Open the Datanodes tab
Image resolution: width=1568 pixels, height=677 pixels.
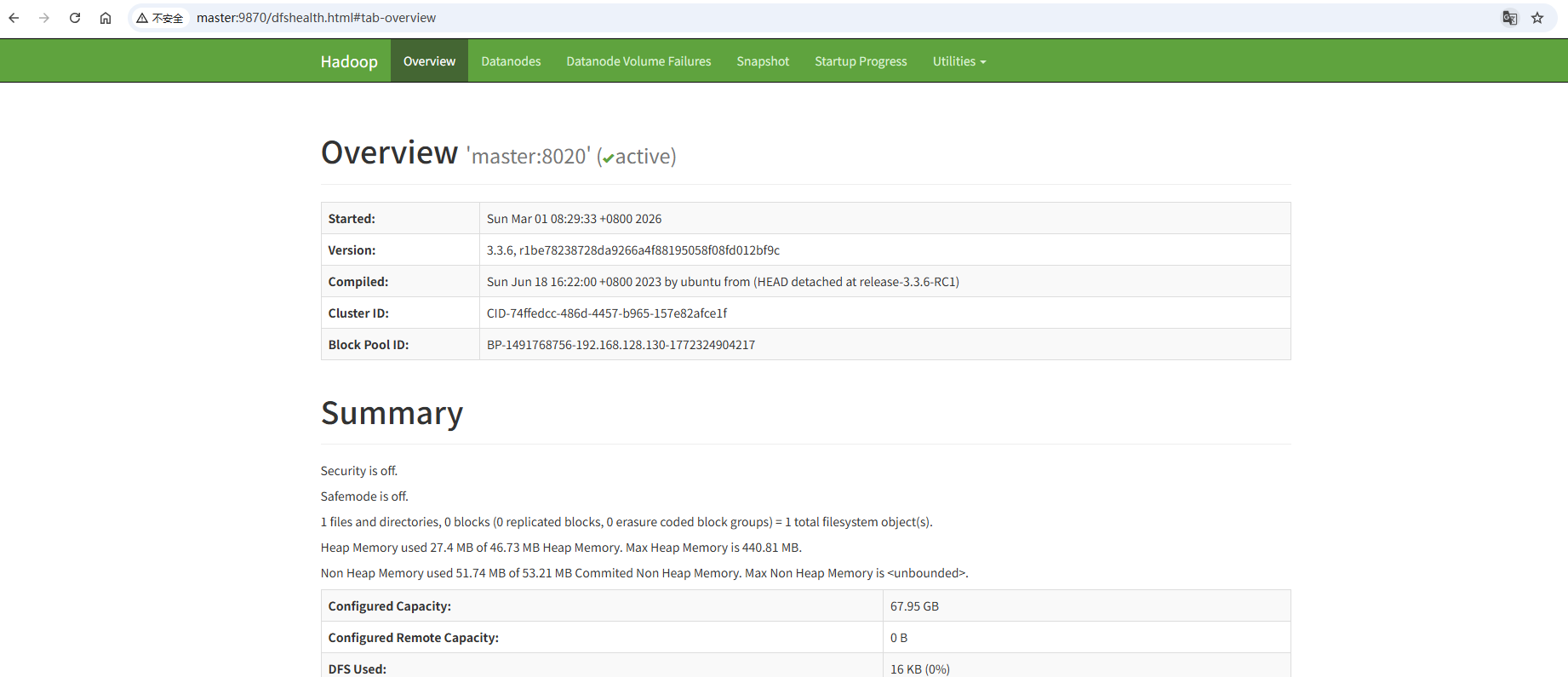[x=511, y=61]
